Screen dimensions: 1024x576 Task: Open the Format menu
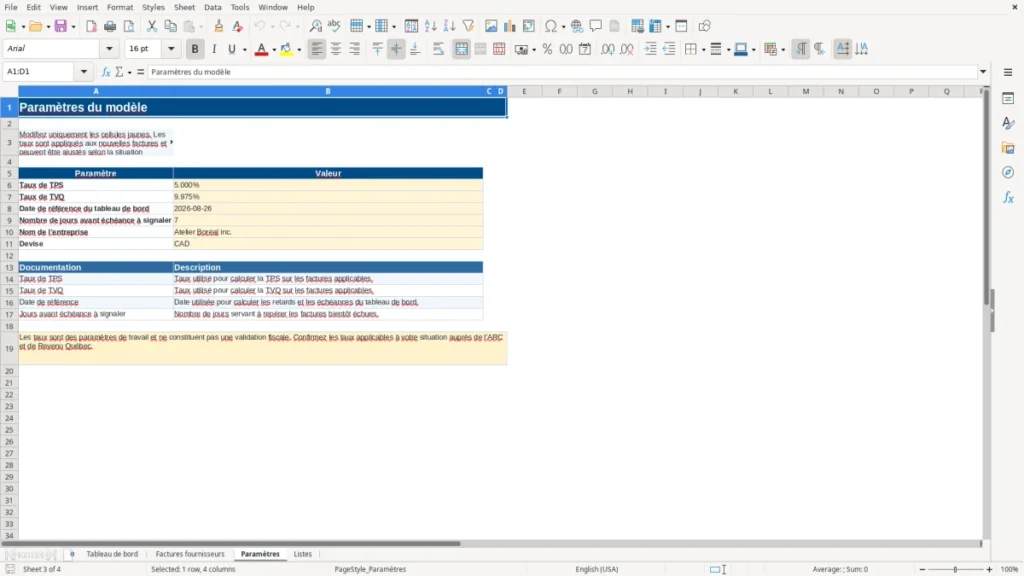(120, 7)
